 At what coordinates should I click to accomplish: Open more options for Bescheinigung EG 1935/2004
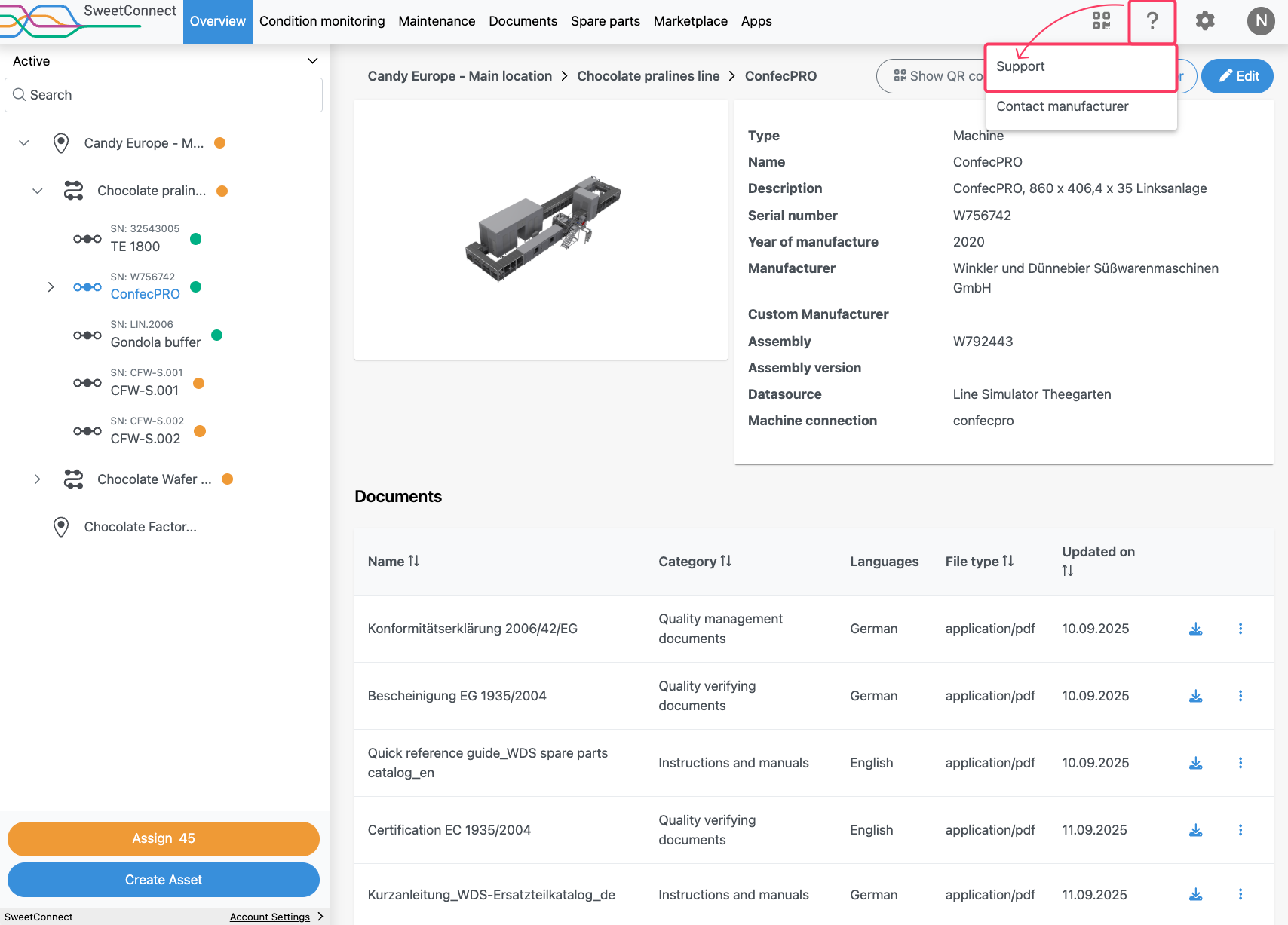pyautogui.click(x=1240, y=696)
